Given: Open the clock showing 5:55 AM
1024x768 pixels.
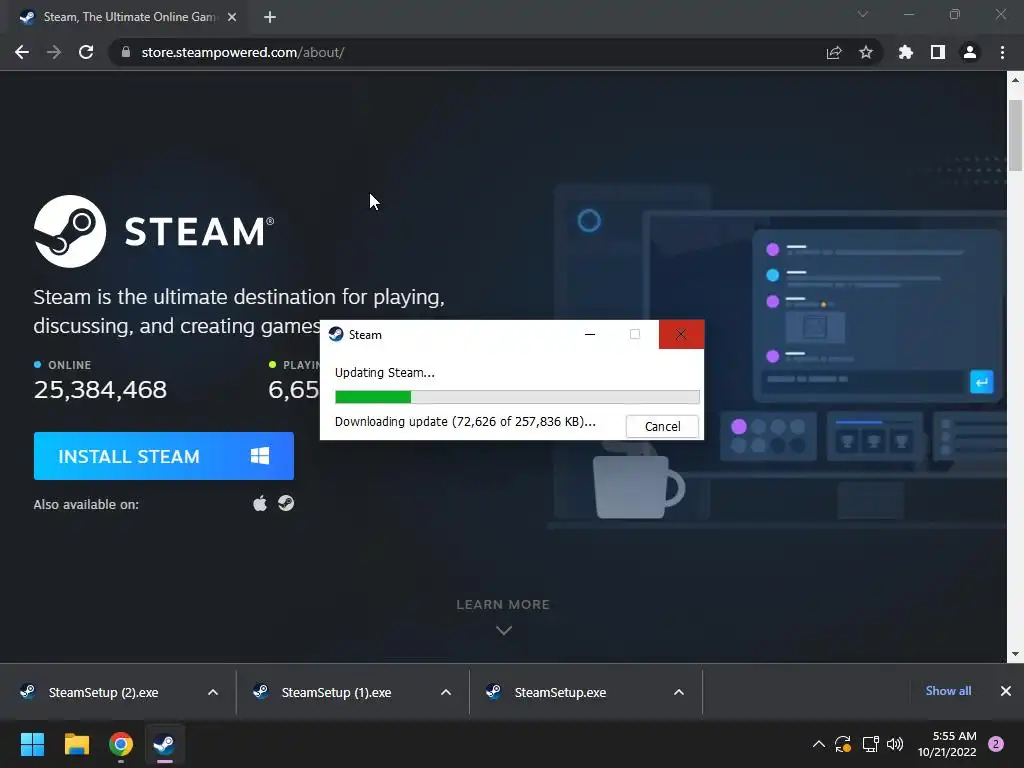Looking at the screenshot, I should (947, 744).
